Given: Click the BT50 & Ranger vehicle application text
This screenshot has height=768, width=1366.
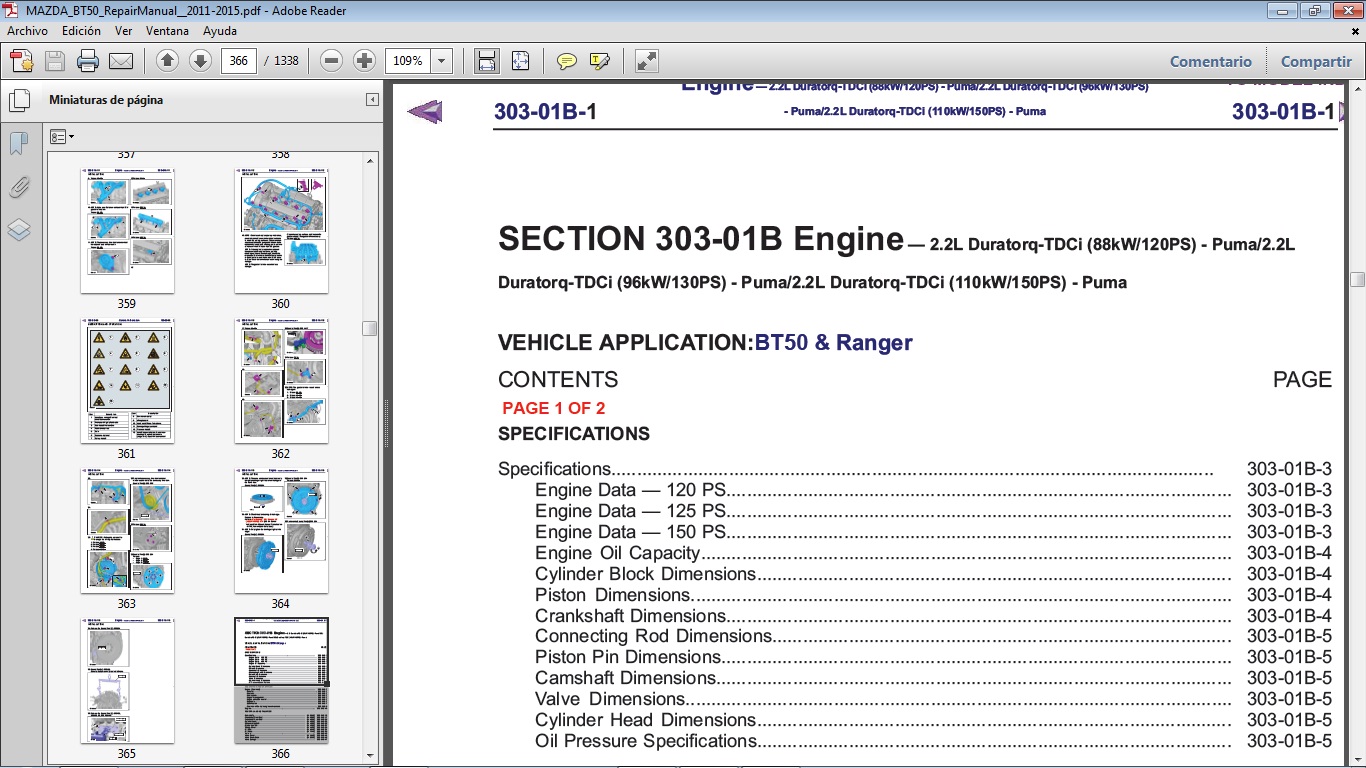Looking at the screenshot, I should click(834, 343).
